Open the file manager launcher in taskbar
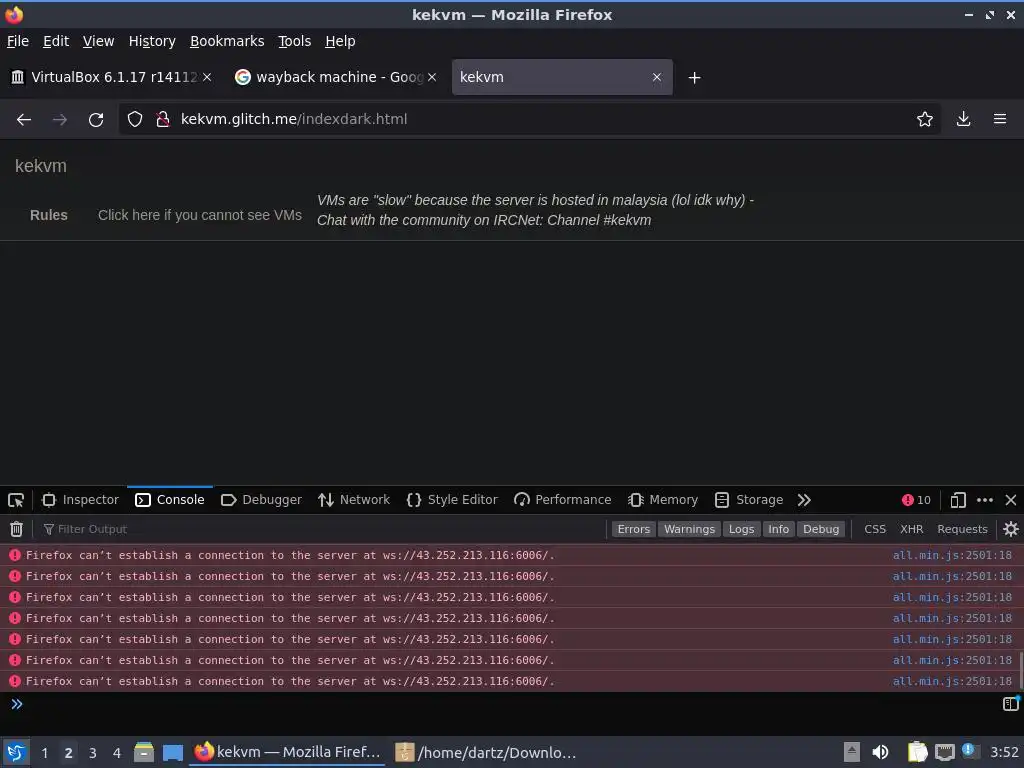Screen dimensions: 1024x768 (144, 752)
